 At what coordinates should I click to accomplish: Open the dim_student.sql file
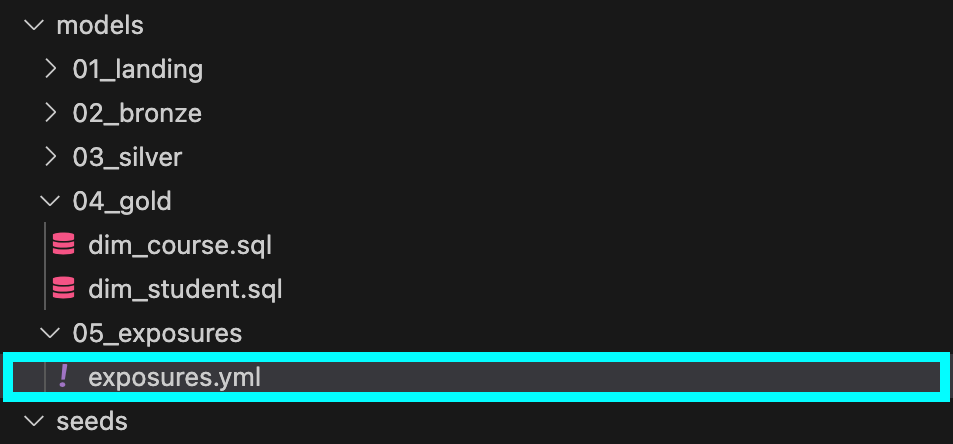coord(185,289)
